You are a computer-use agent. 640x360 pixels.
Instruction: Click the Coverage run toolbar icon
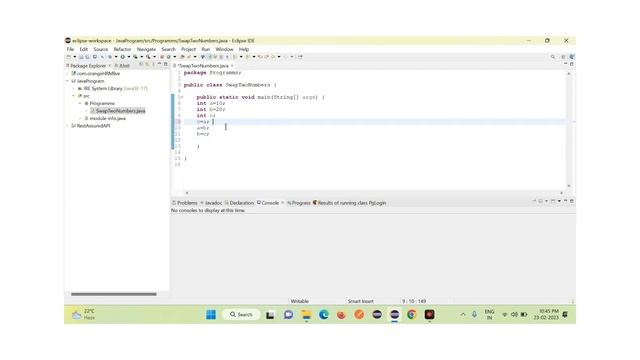pyautogui.click(x=135, y=57)
